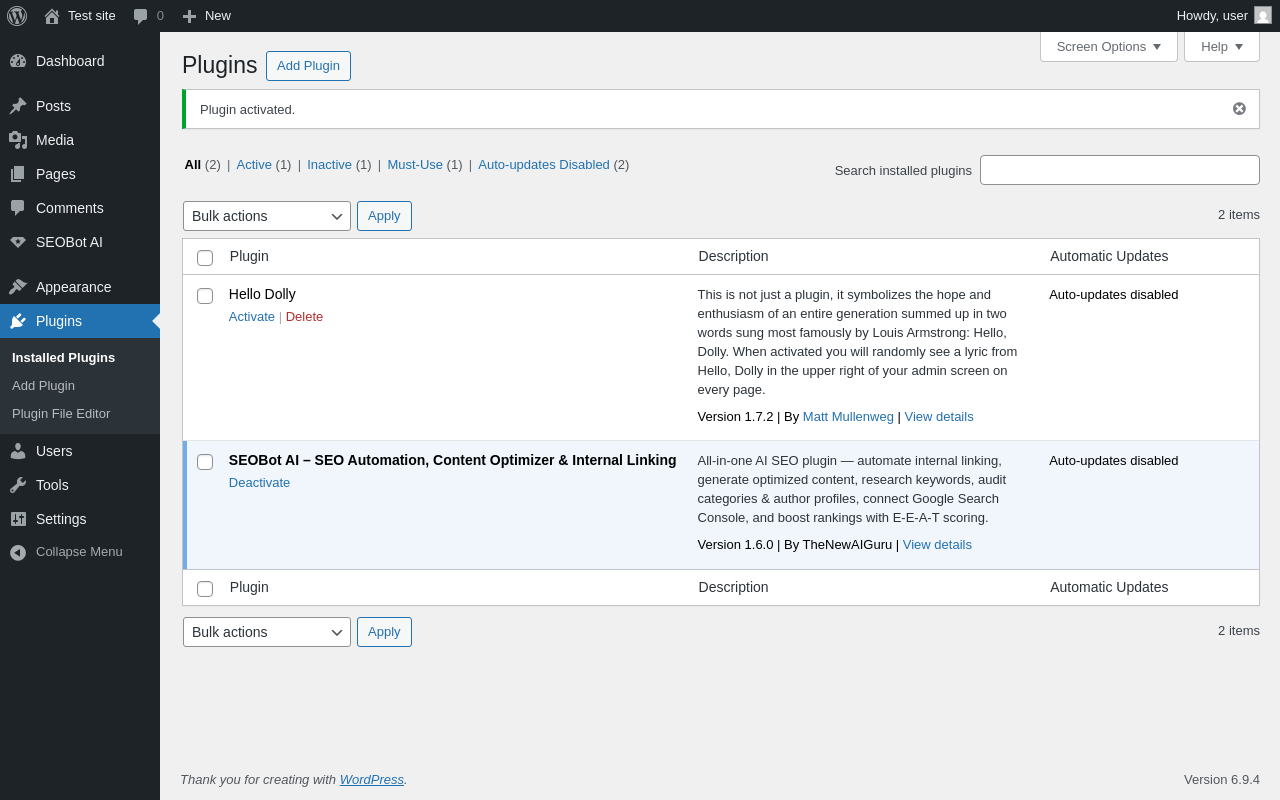
Task: Select the SEOBot AI plugin checkbox
Action: click(205, 462)
